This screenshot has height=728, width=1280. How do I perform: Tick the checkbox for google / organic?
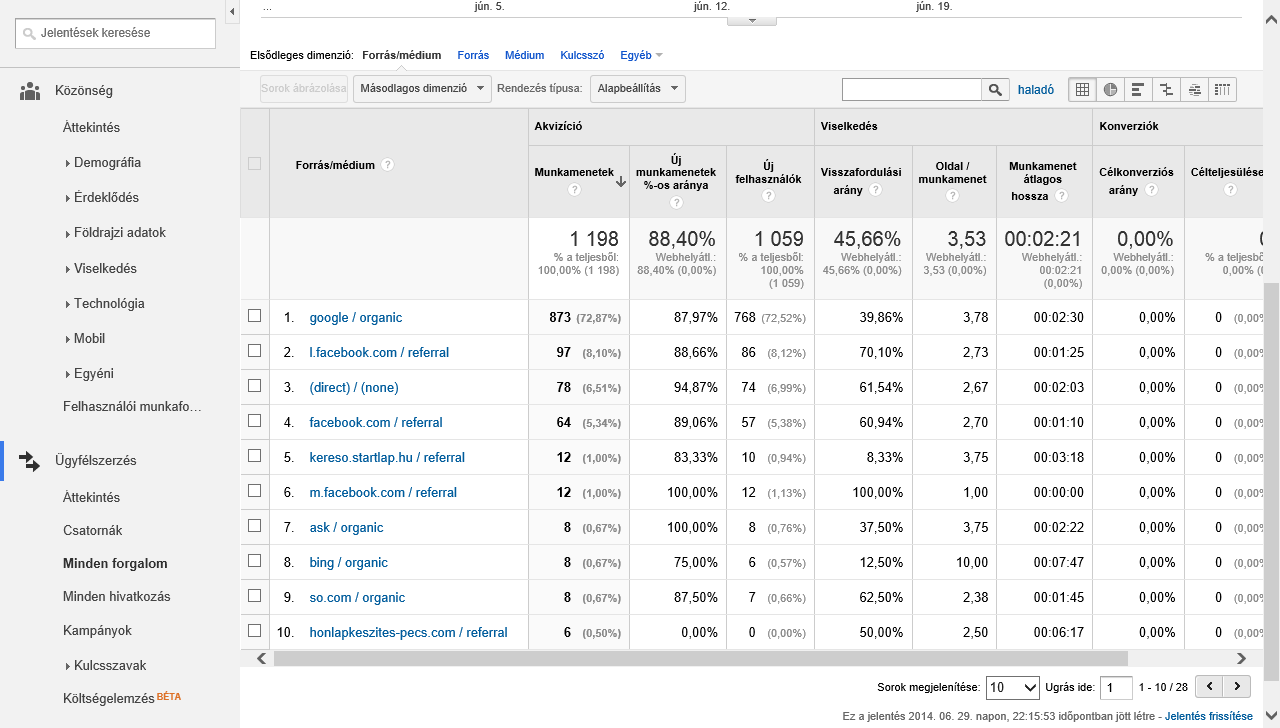click(x=255, y=316)
